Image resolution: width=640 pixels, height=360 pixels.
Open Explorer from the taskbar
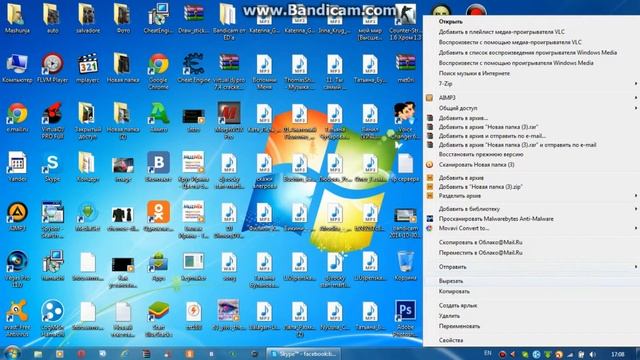pos(38,354)
